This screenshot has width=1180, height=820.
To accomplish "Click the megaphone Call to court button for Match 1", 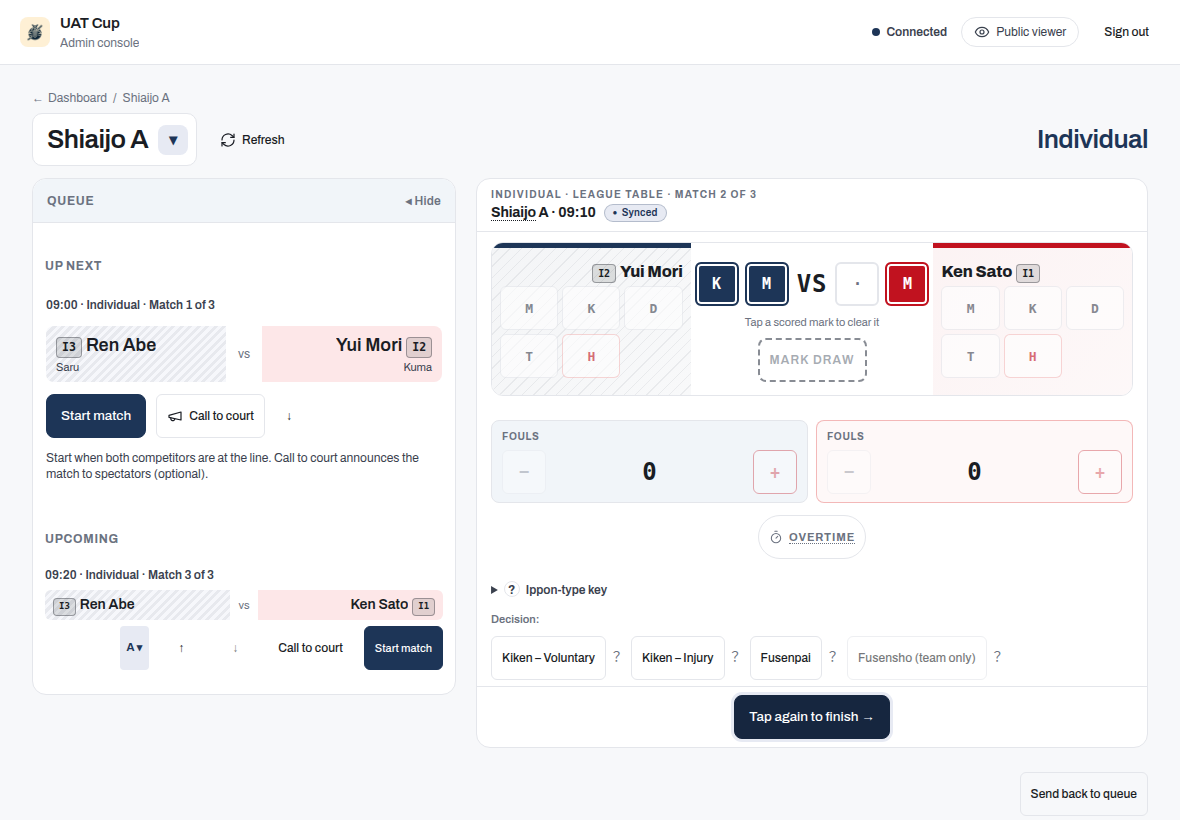I will (211, 416).
